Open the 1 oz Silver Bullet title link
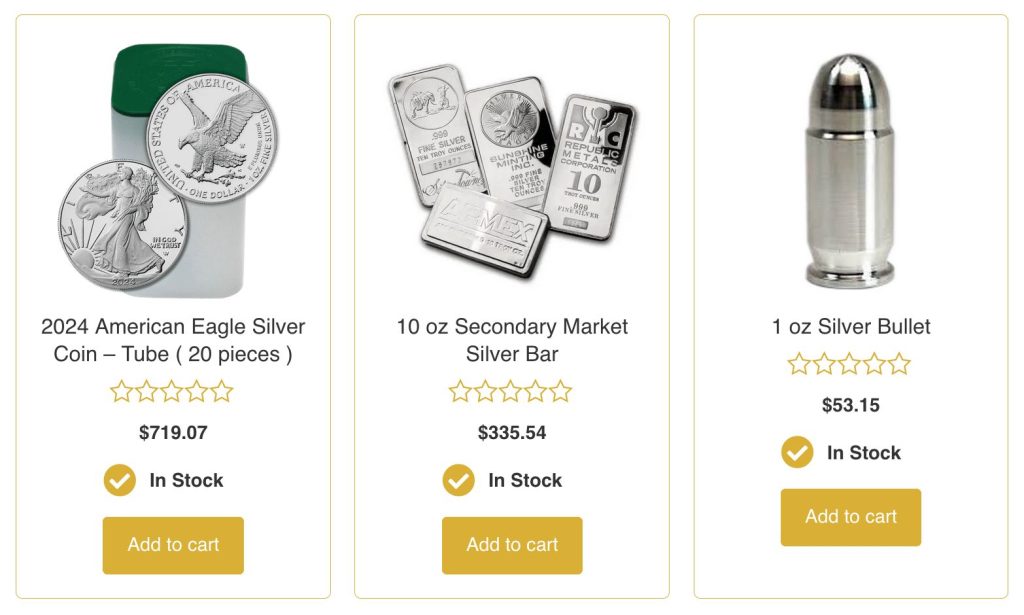This screenshot has height=615, width=1024. coord(851,326)
